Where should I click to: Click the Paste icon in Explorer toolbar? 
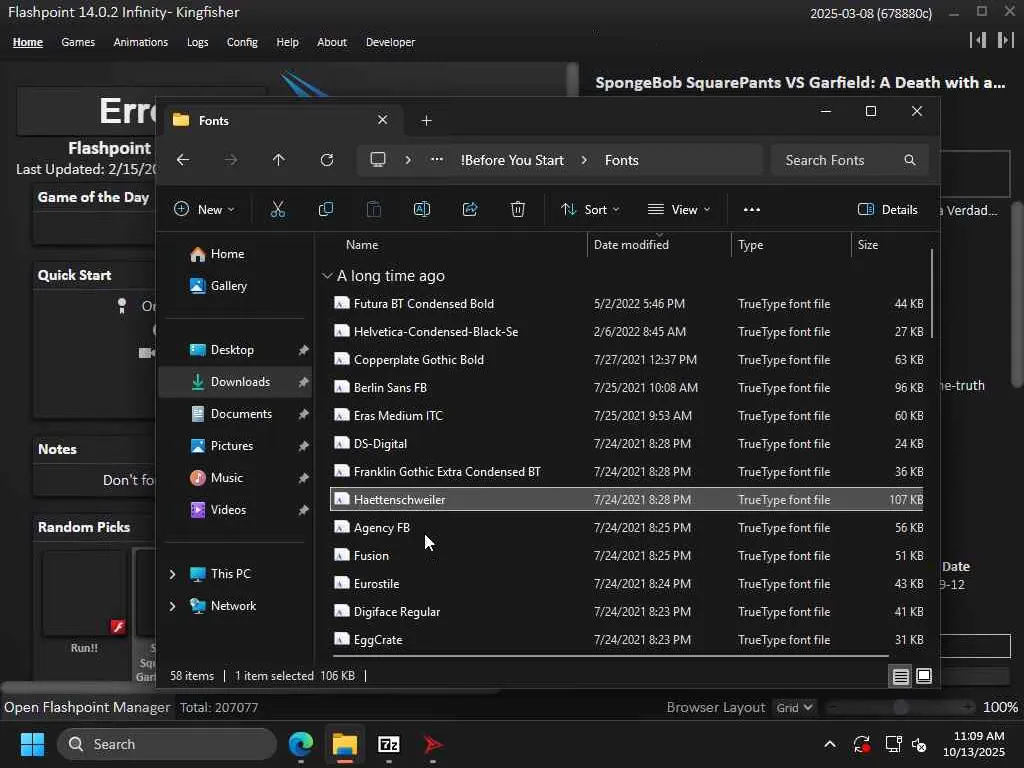[x=374, y=210]
